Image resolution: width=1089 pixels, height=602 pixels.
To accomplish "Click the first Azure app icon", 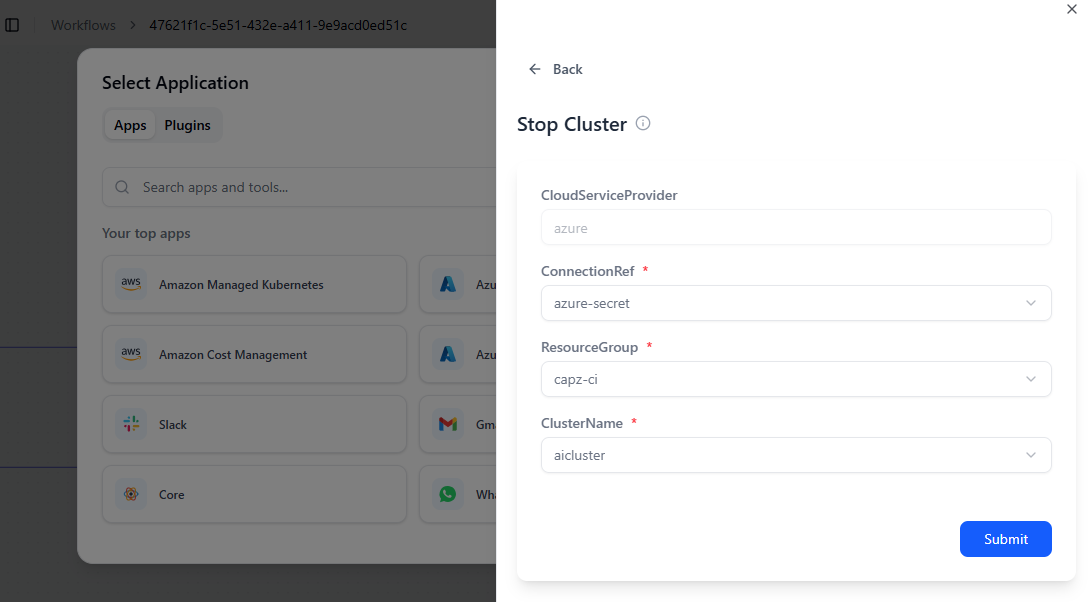I will tap(448, 285).
